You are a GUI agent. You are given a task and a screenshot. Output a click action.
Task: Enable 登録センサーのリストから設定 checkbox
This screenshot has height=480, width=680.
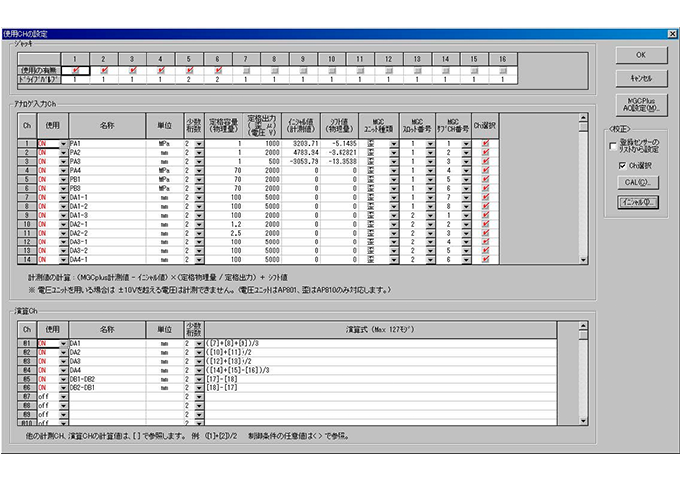coord(613,146)
